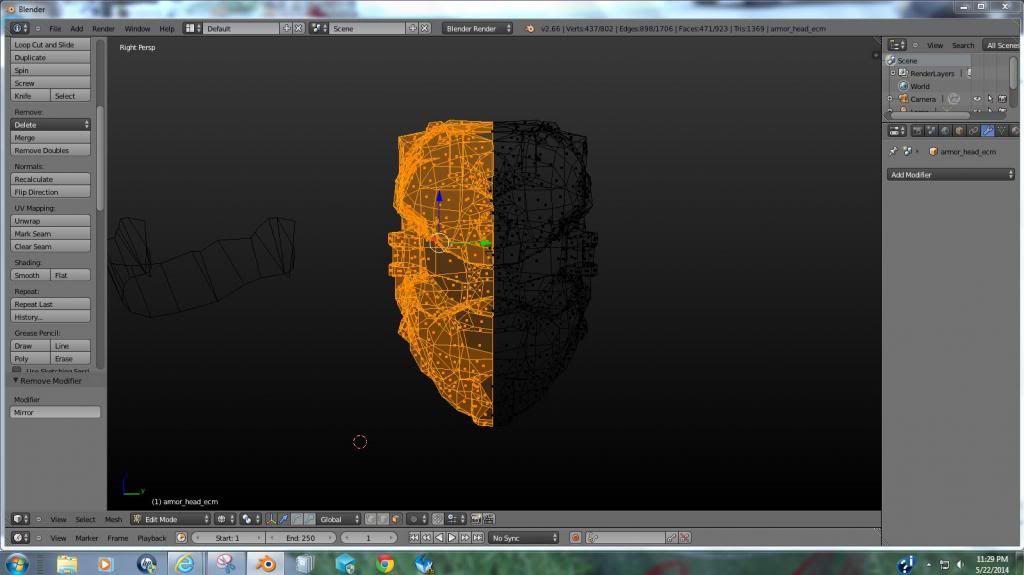Open the Add menu
Viewport: 1024px width, 575px height.
pos(76,29)
